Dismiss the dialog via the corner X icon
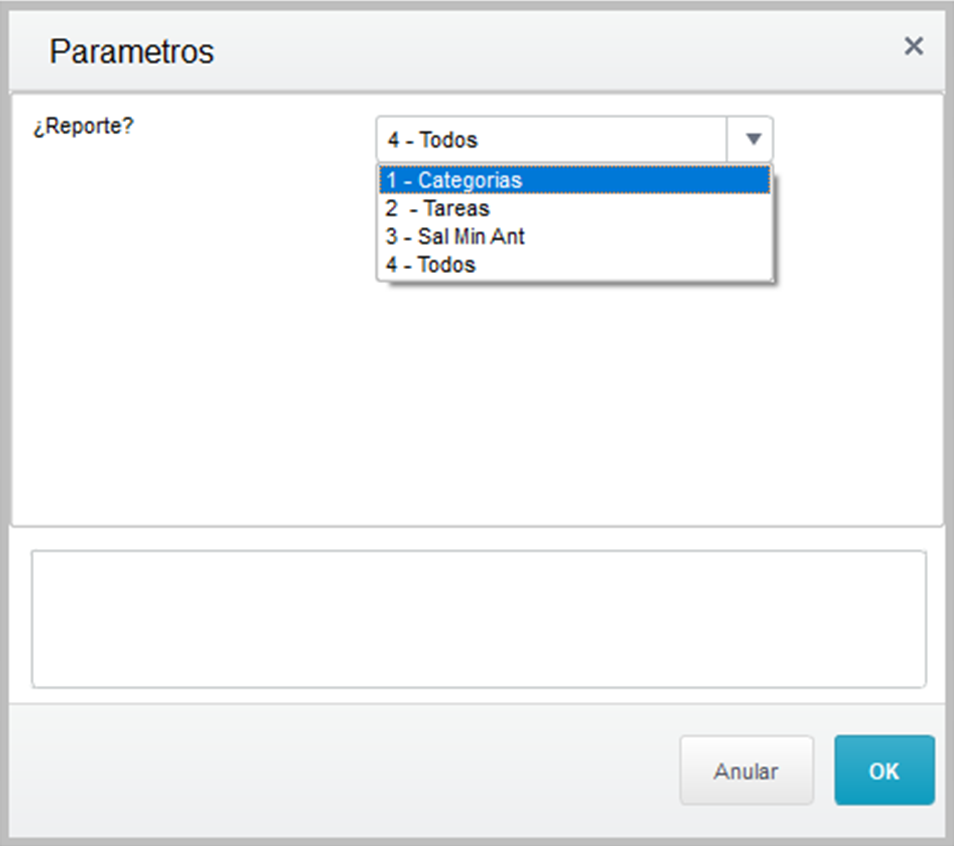 (x=913, y=46)
